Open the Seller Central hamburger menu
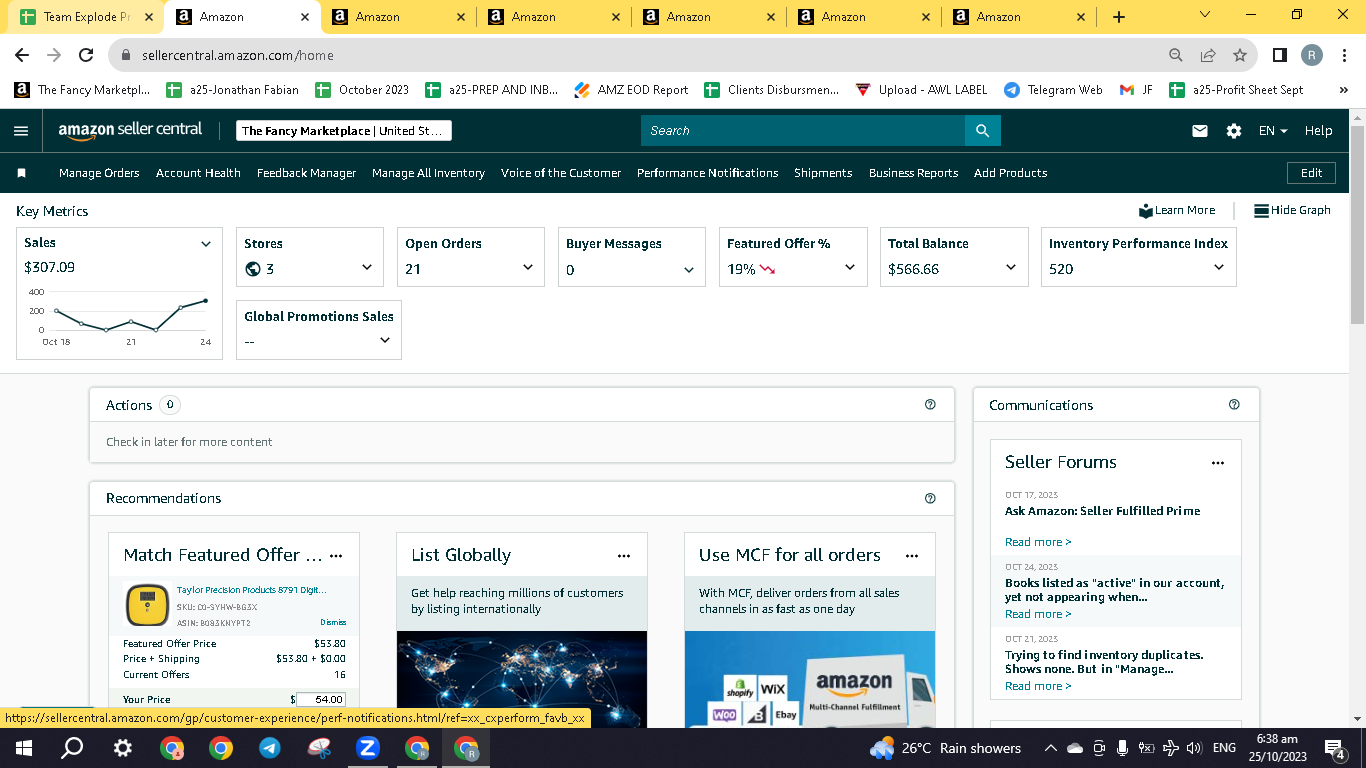Viewport: 1366px width, 768px height. click(x=21, y=131)
